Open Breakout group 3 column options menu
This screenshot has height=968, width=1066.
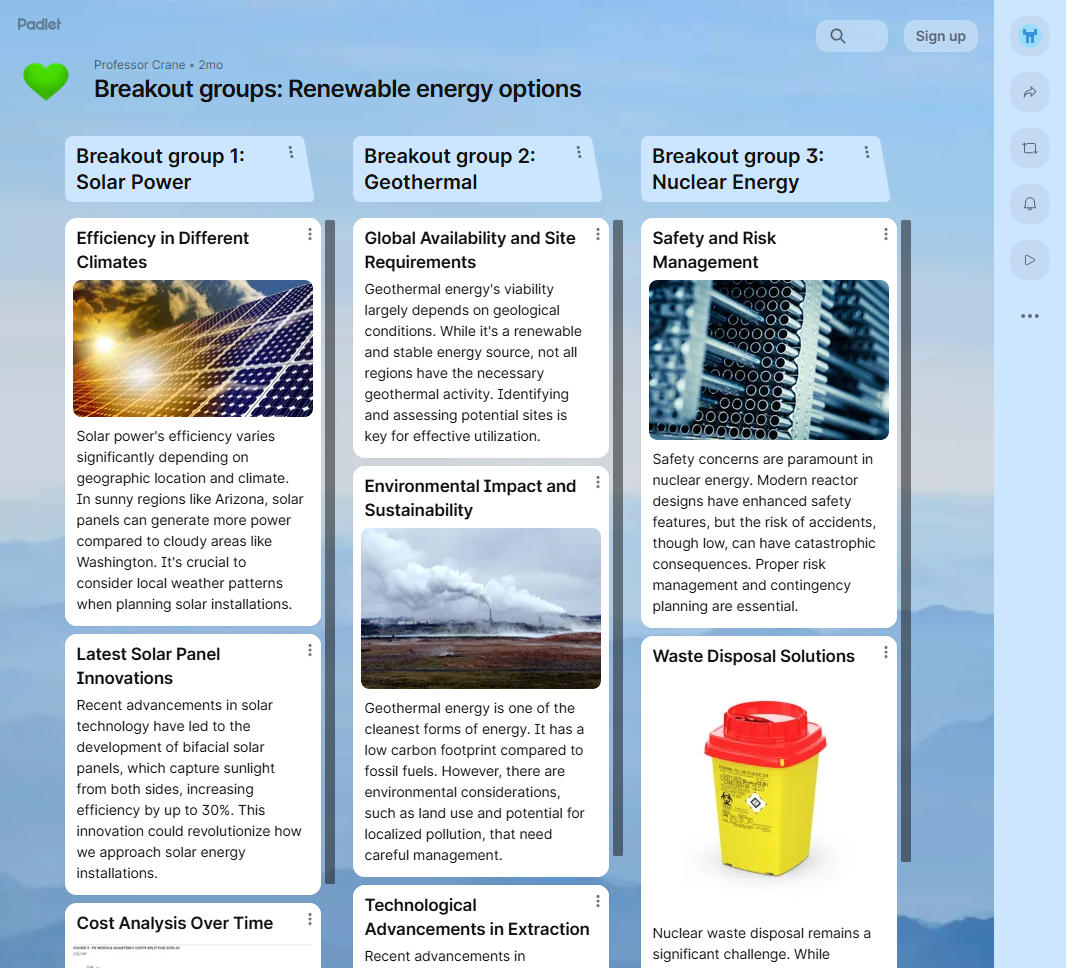click(x=867, y=152)
